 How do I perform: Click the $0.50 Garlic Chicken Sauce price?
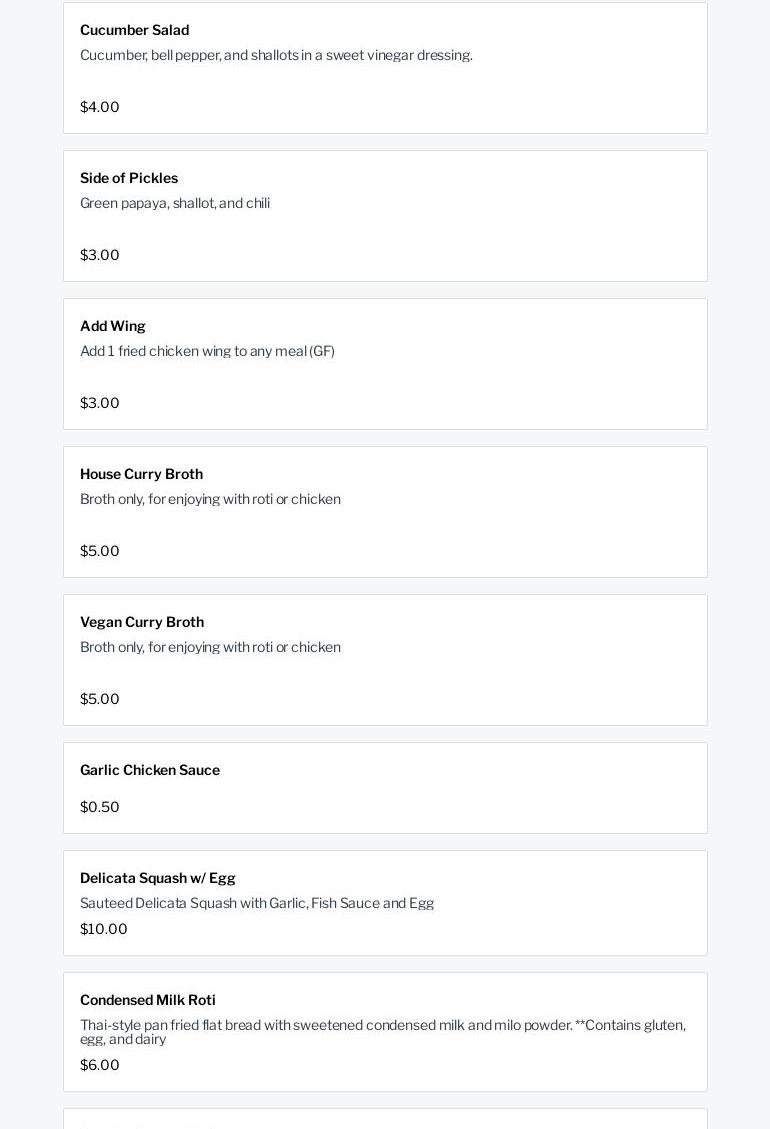100,807
